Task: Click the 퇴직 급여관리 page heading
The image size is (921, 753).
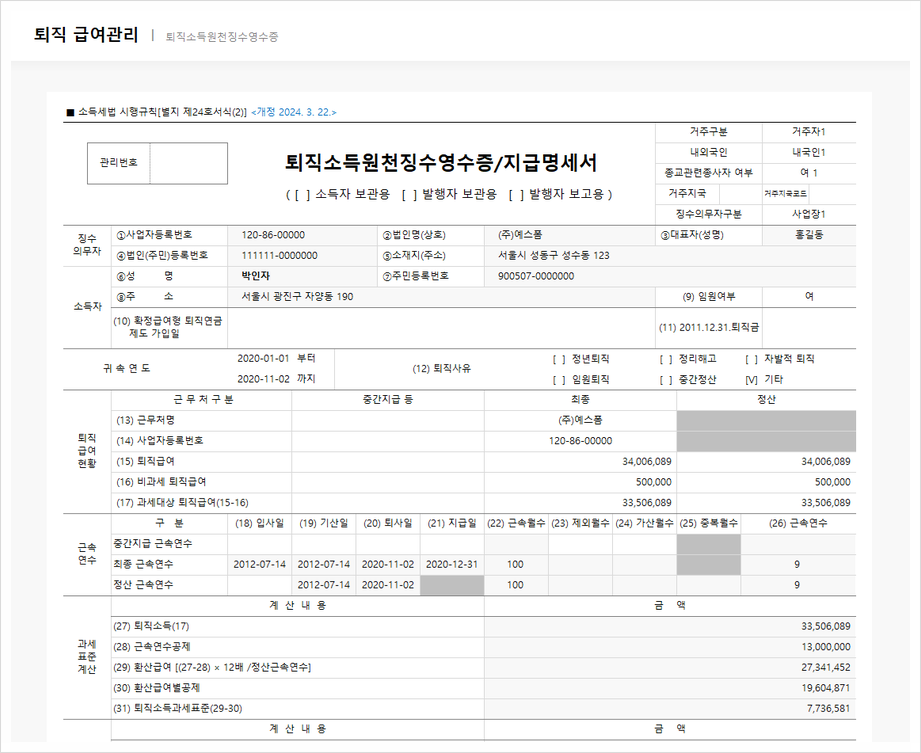Action: click(86, 35)
